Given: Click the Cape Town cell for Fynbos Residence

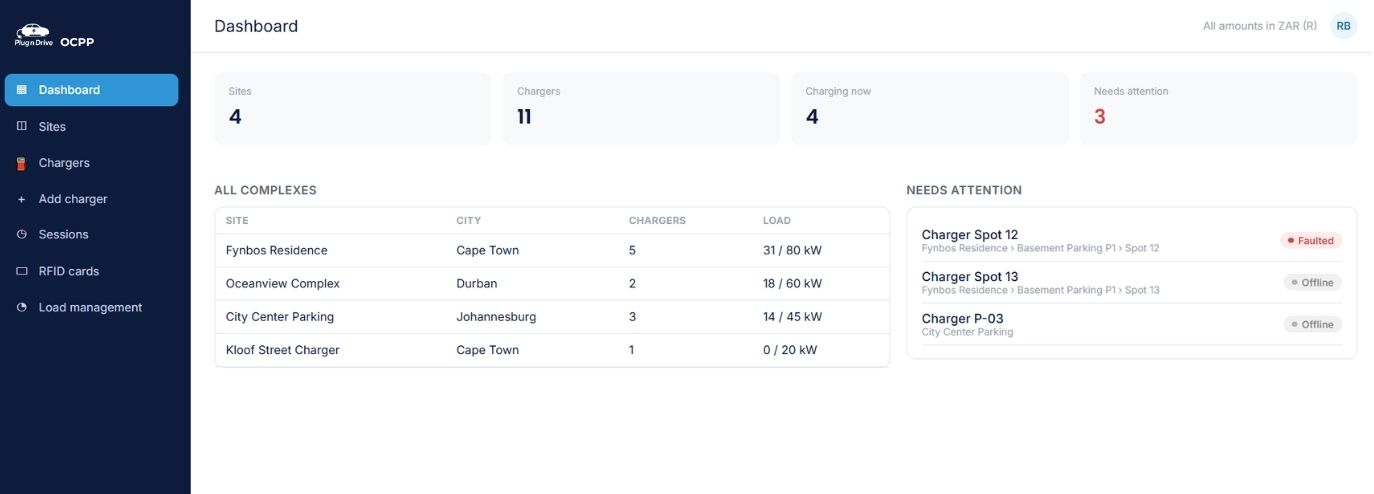Looking at the screenshot, I should pos(488,250).
